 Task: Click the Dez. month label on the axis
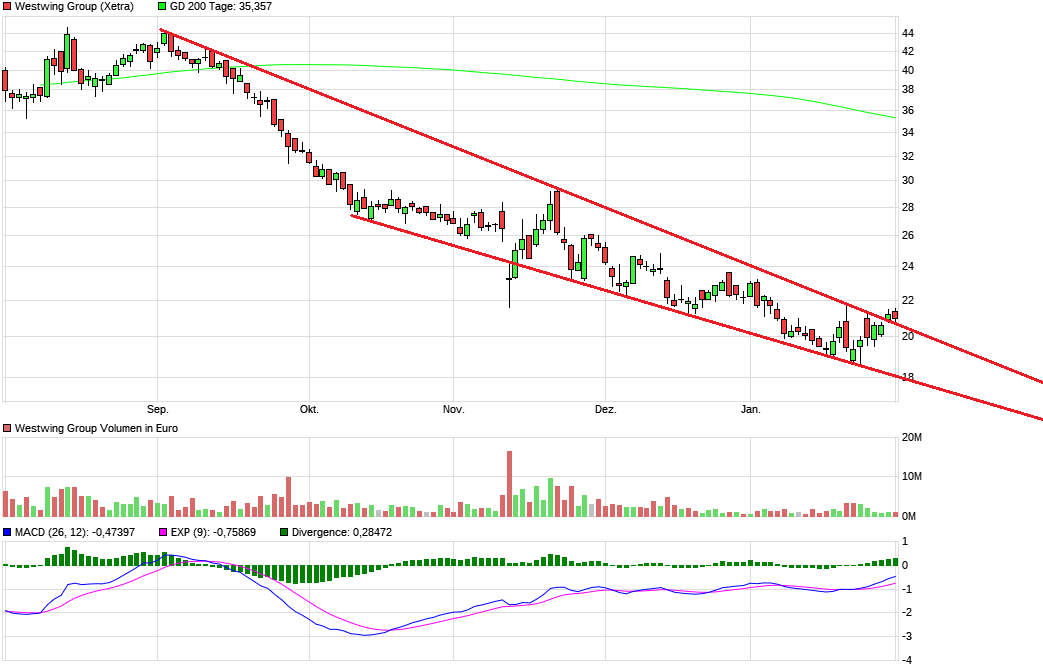[x=605, y=409]
